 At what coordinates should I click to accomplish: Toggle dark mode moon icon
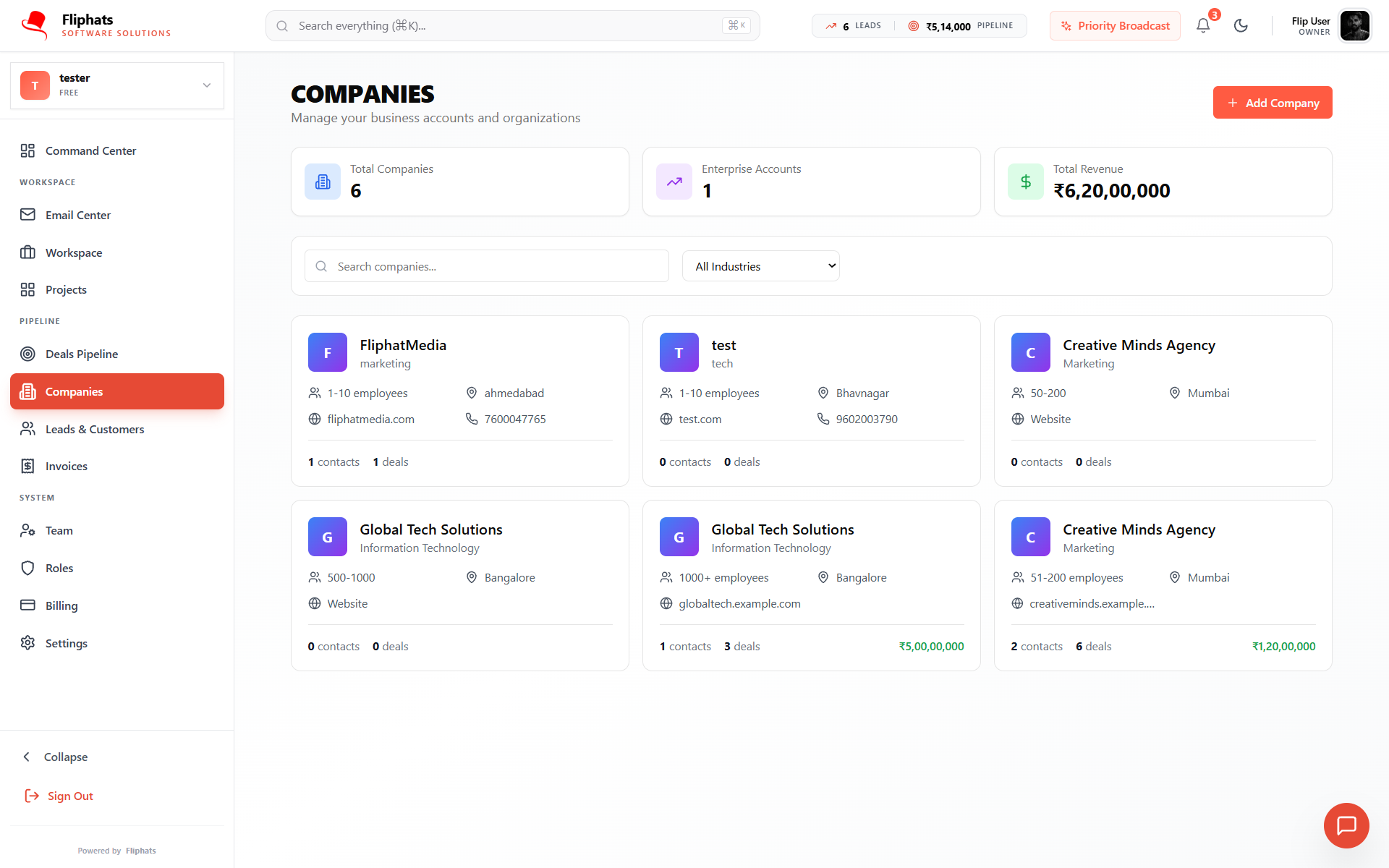coord(1241,26)
